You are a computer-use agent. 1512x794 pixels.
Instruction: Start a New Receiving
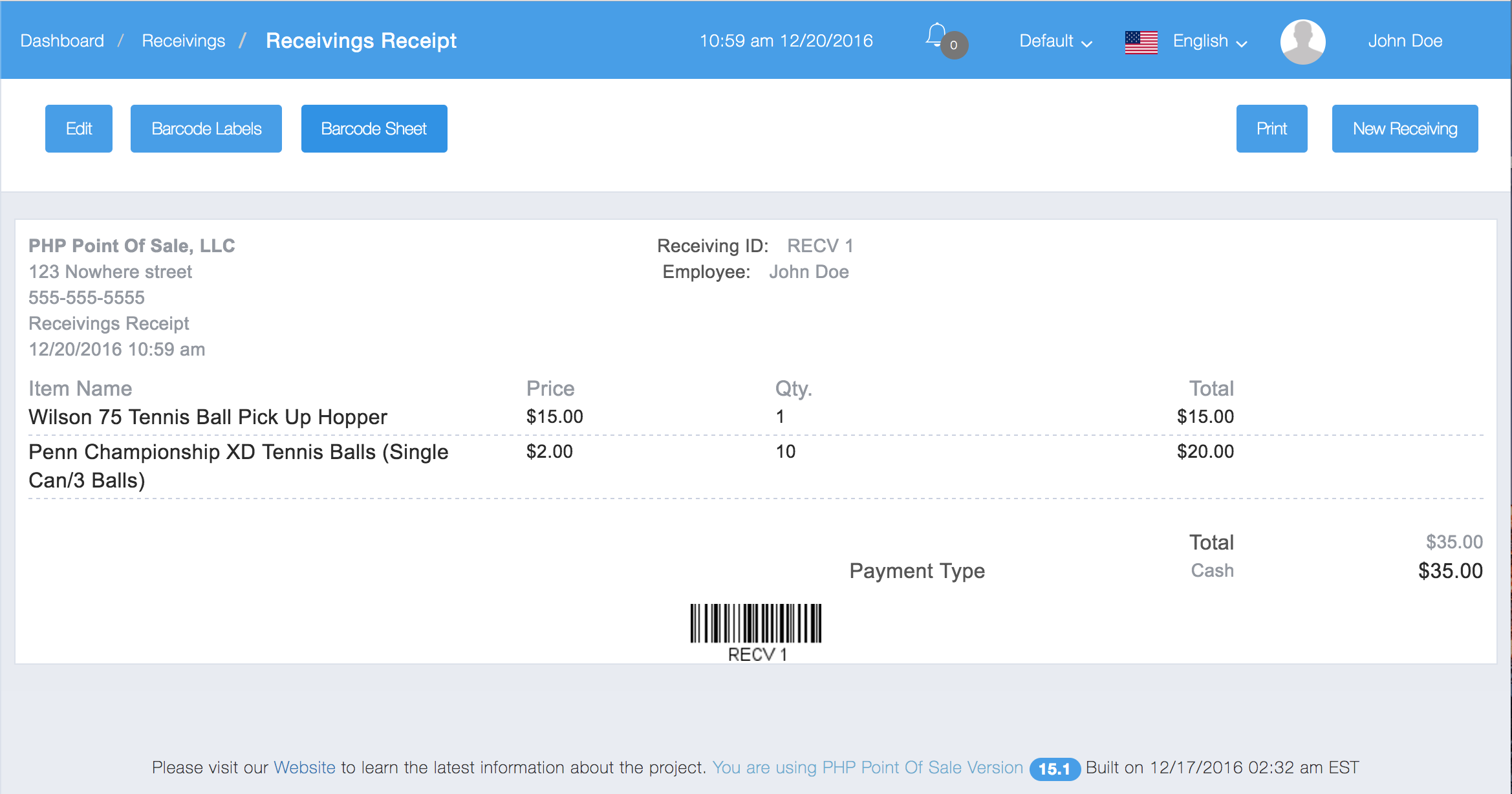click(1405, 129)
